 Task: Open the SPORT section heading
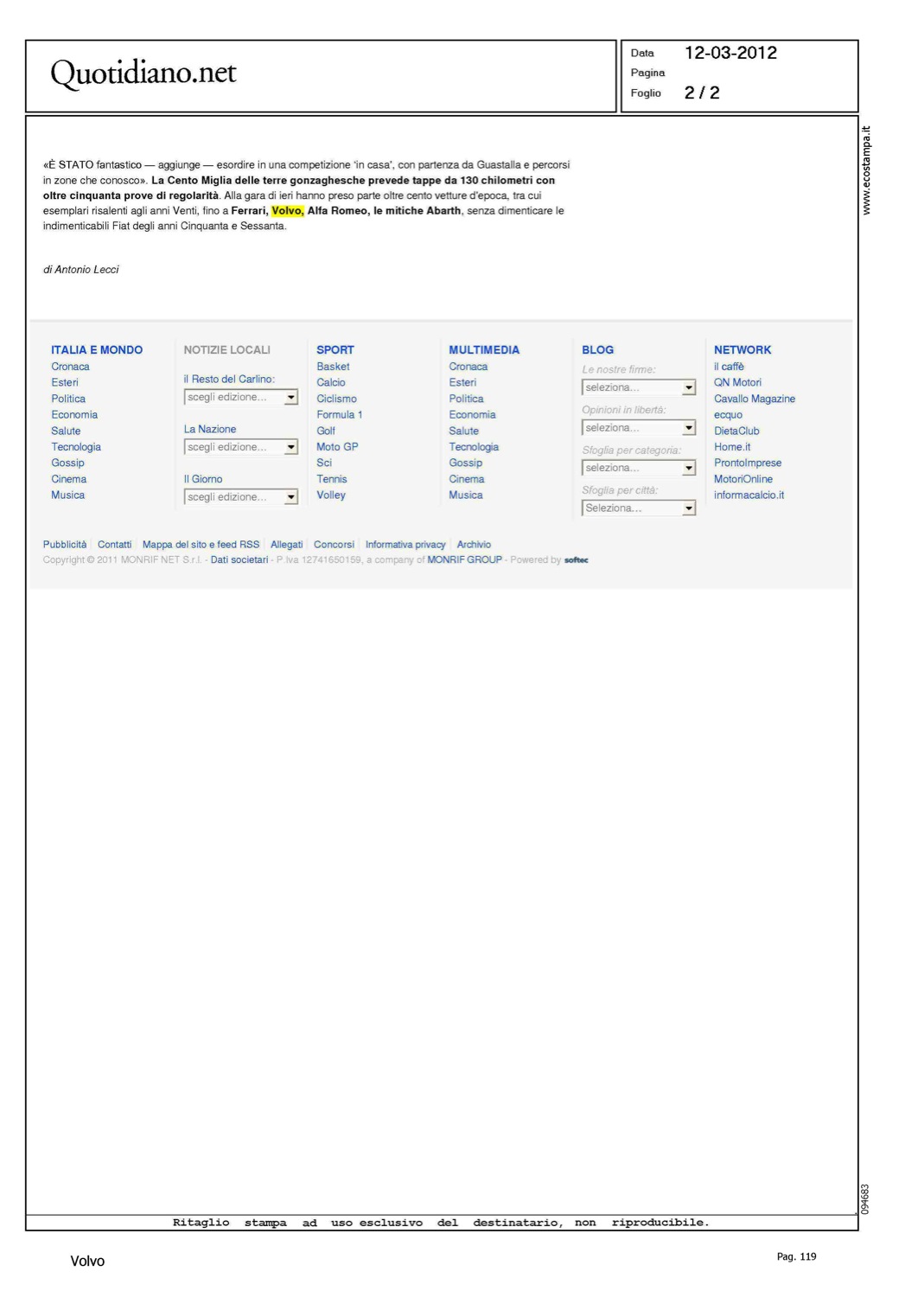click(x=335, y=350)
